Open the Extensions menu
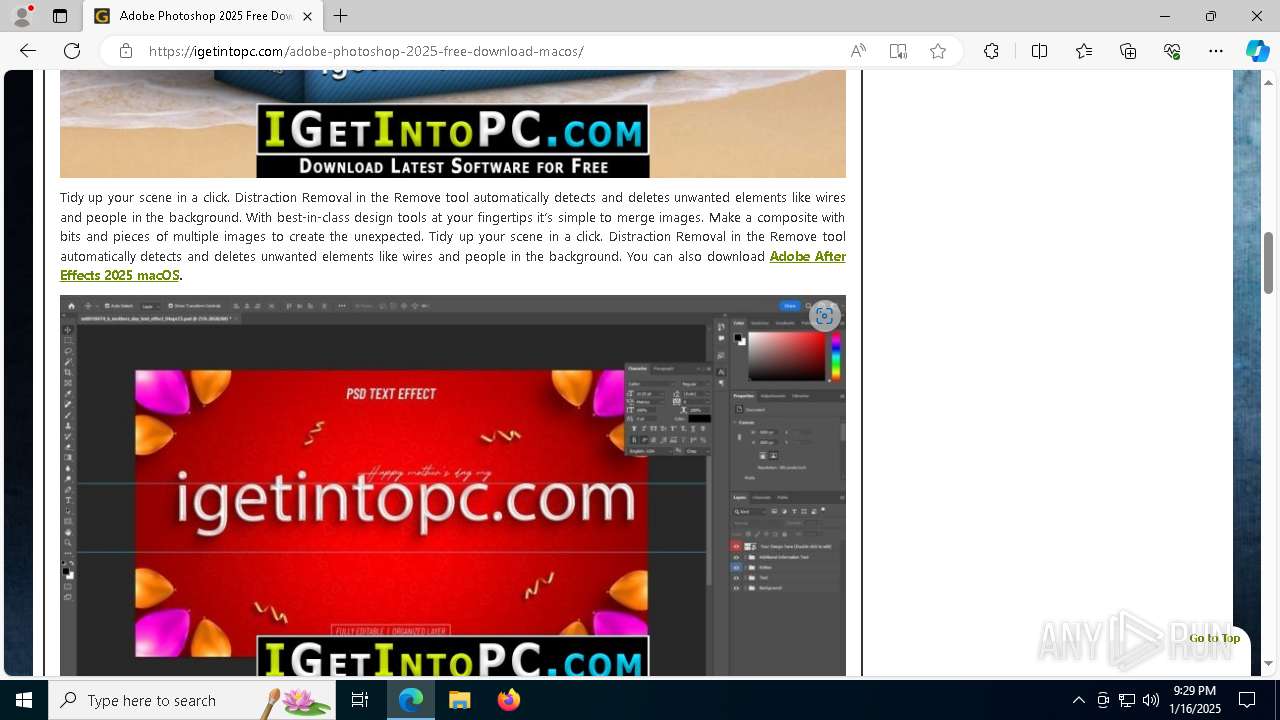The height and width of the screenshot is (720, 1280). tap(991, 51)
